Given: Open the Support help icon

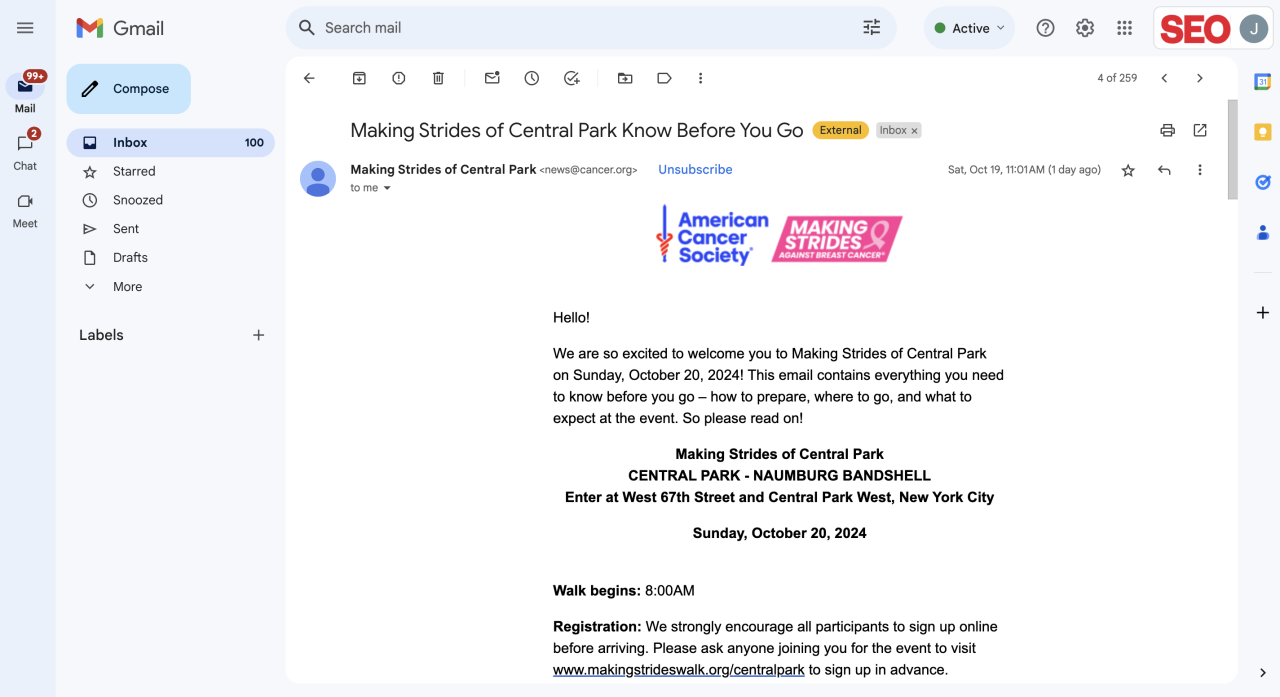Looking at the screenshot, I should tap(1045, 28).
